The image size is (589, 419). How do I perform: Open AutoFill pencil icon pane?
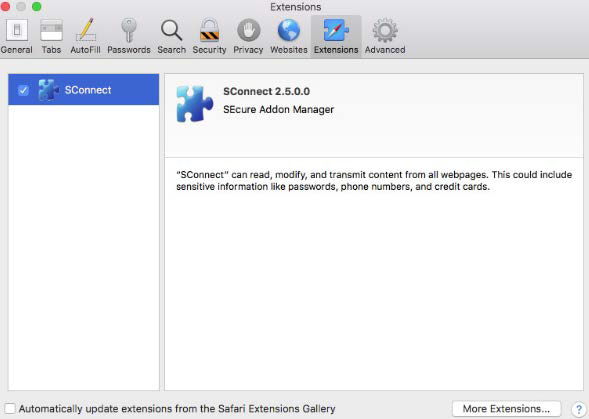(x=86, y=30)
